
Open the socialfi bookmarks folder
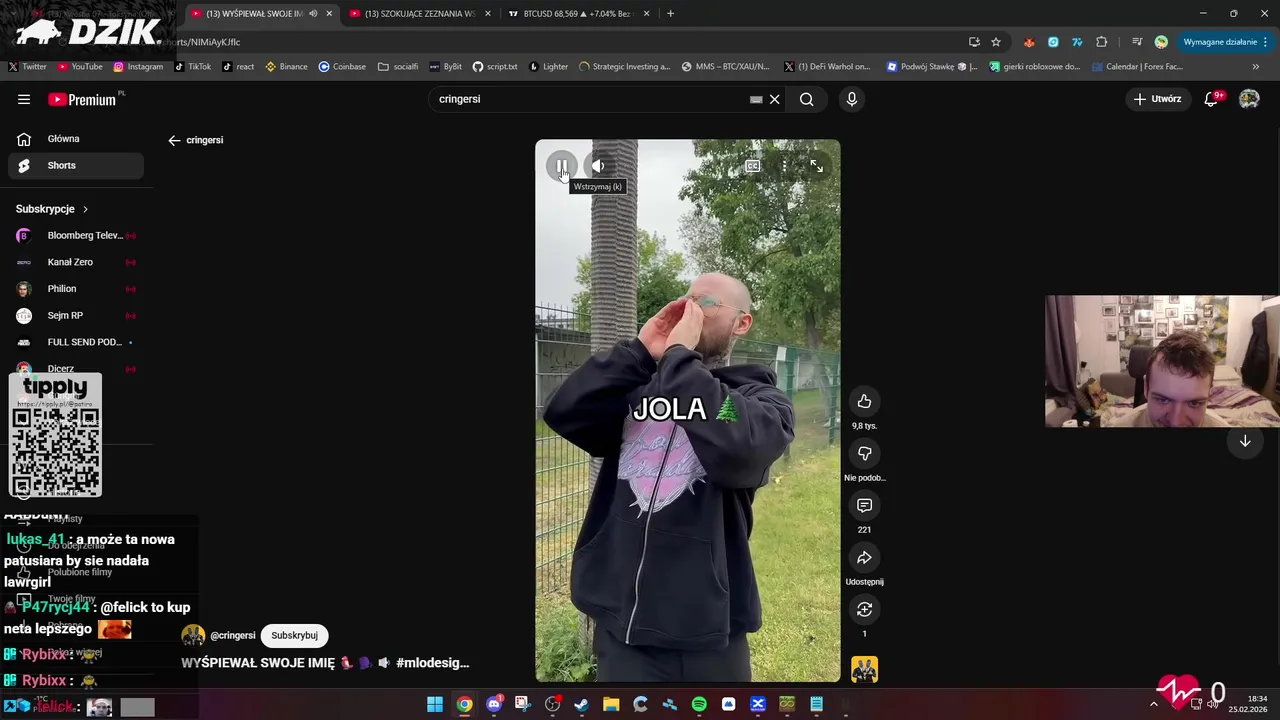[398, 67]
